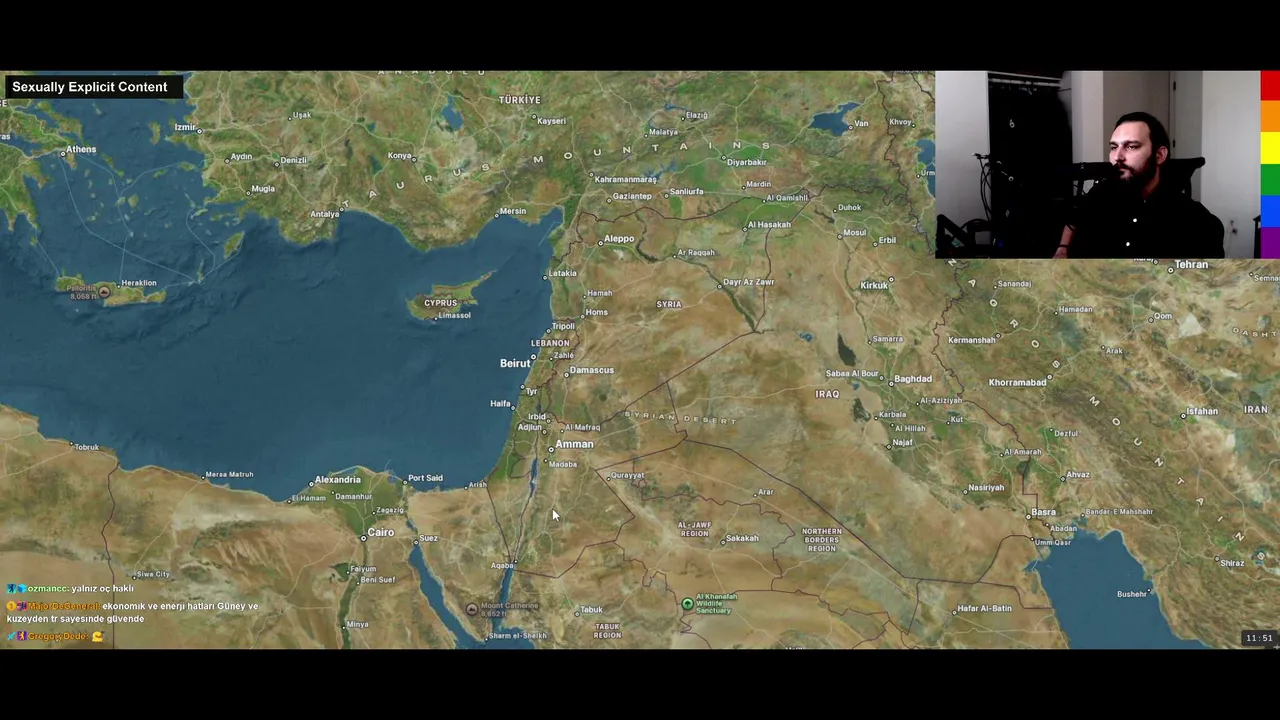This screenshot has height=720, width=1280.
Task: Click the CYPRUS island label
Action: (x=440, y=303)
